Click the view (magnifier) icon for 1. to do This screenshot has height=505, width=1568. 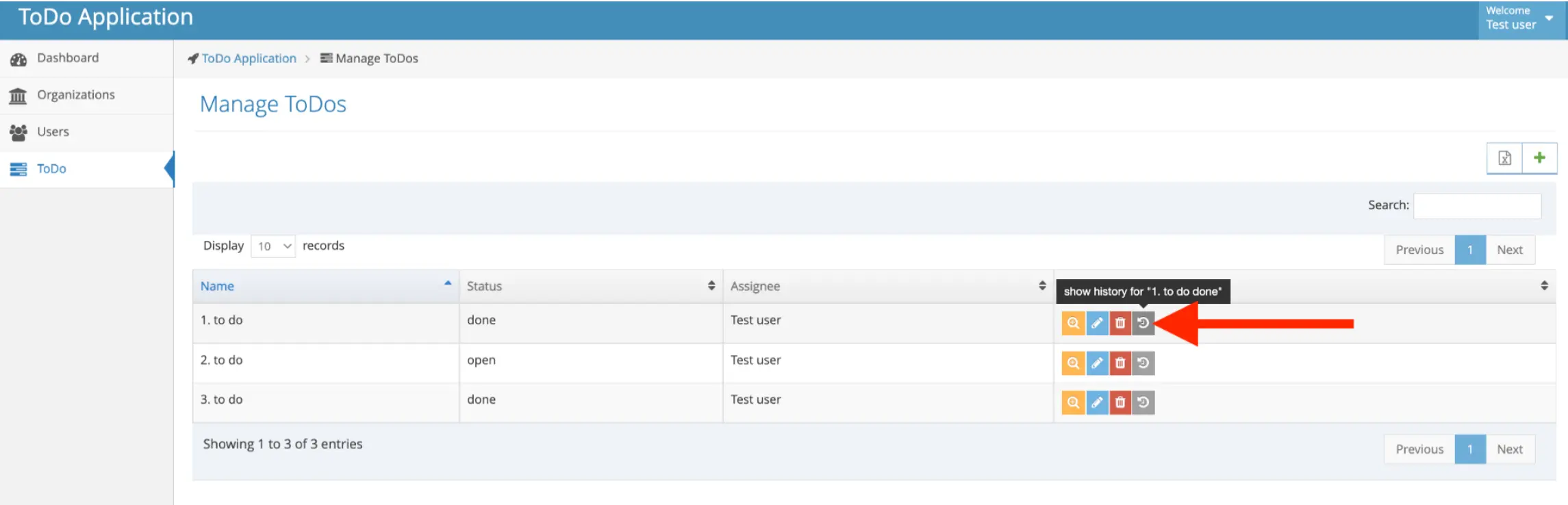point(1073,323)
